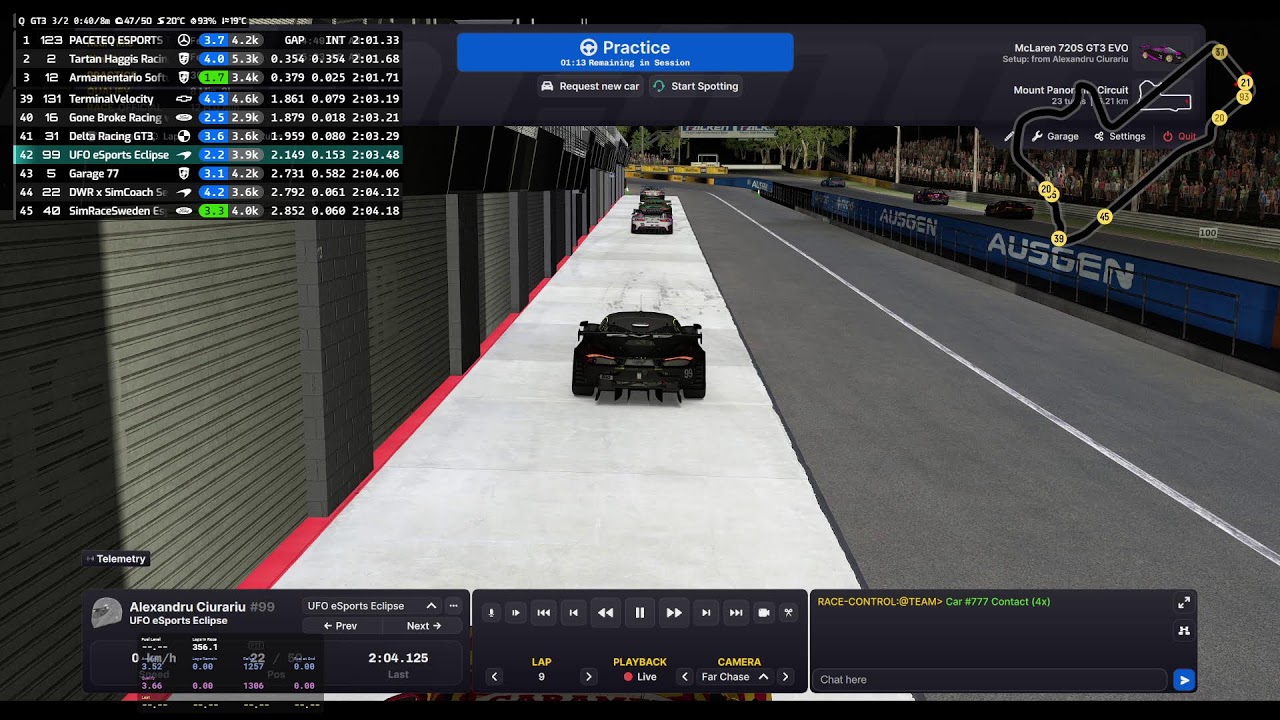This screenshot has height=720, width=1280.
Task: Click car marker 93 on track map
Action: (1244, 97)
